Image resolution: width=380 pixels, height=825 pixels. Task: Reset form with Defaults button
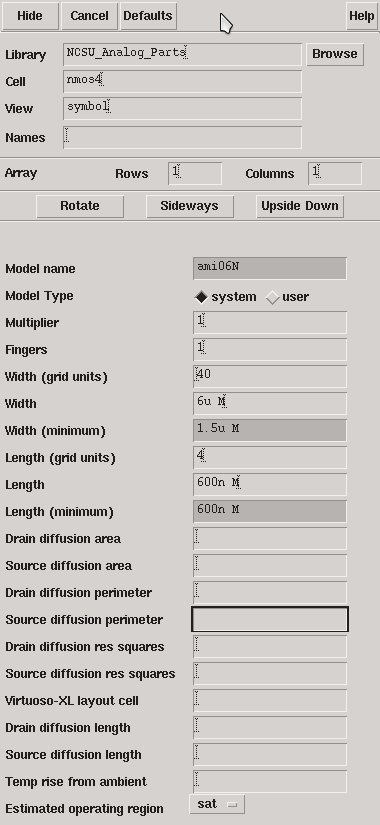click(148, 16)
